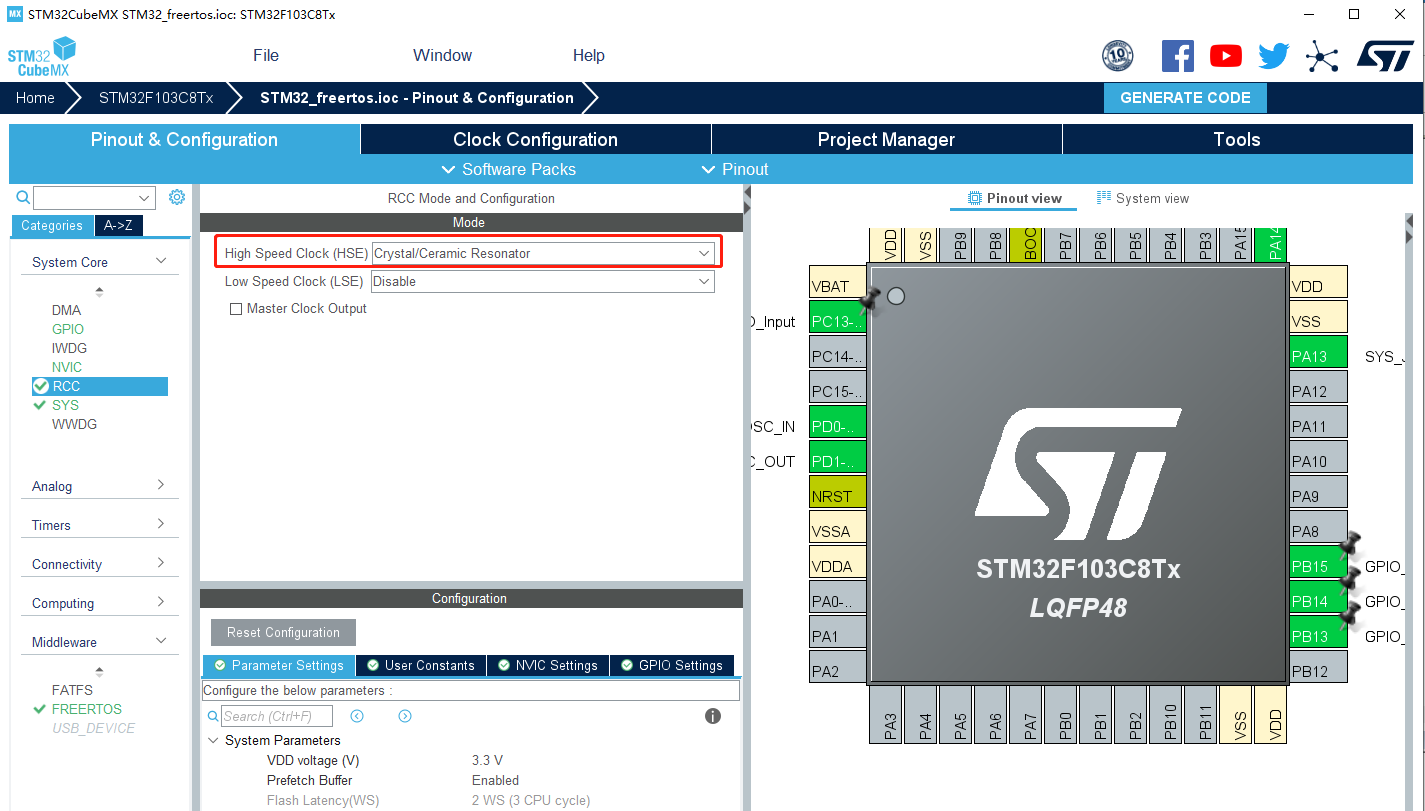Expand the Analog category

click(x=161, y=485)
